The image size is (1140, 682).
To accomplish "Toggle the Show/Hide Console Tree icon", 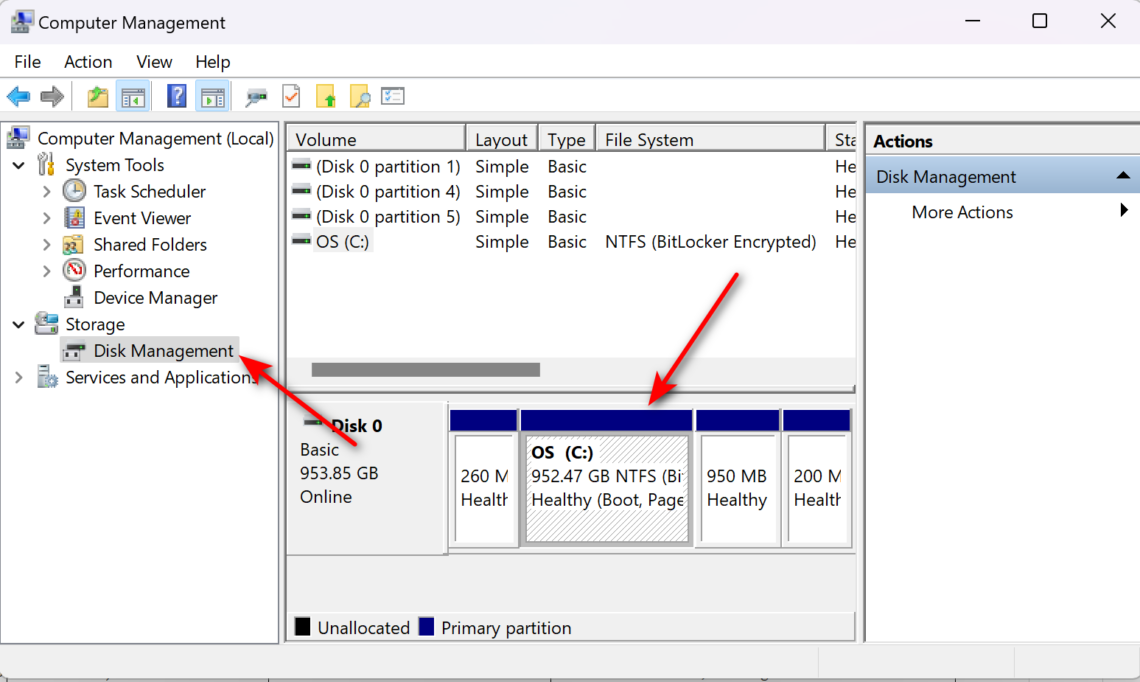I will (131, 96).
